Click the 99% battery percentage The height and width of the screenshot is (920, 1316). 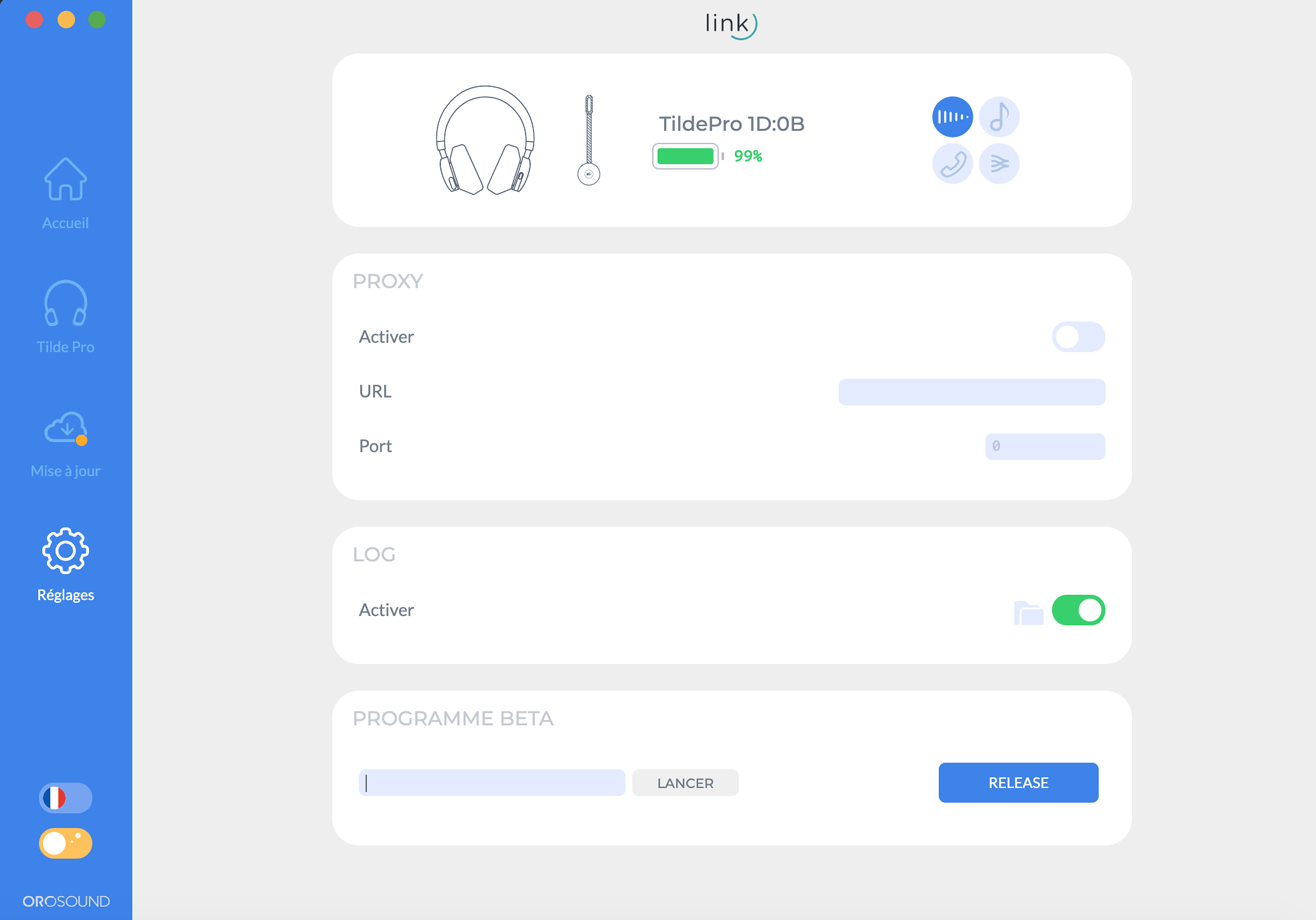(x=748, y=156)
